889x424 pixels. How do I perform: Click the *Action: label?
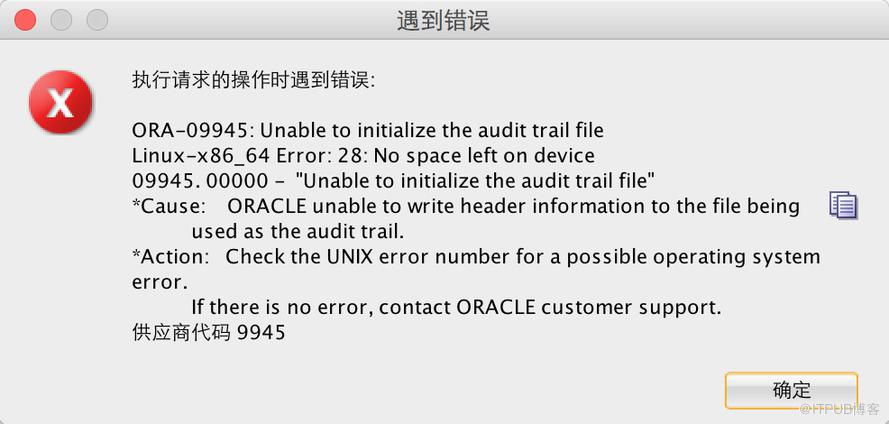(171, 257)
